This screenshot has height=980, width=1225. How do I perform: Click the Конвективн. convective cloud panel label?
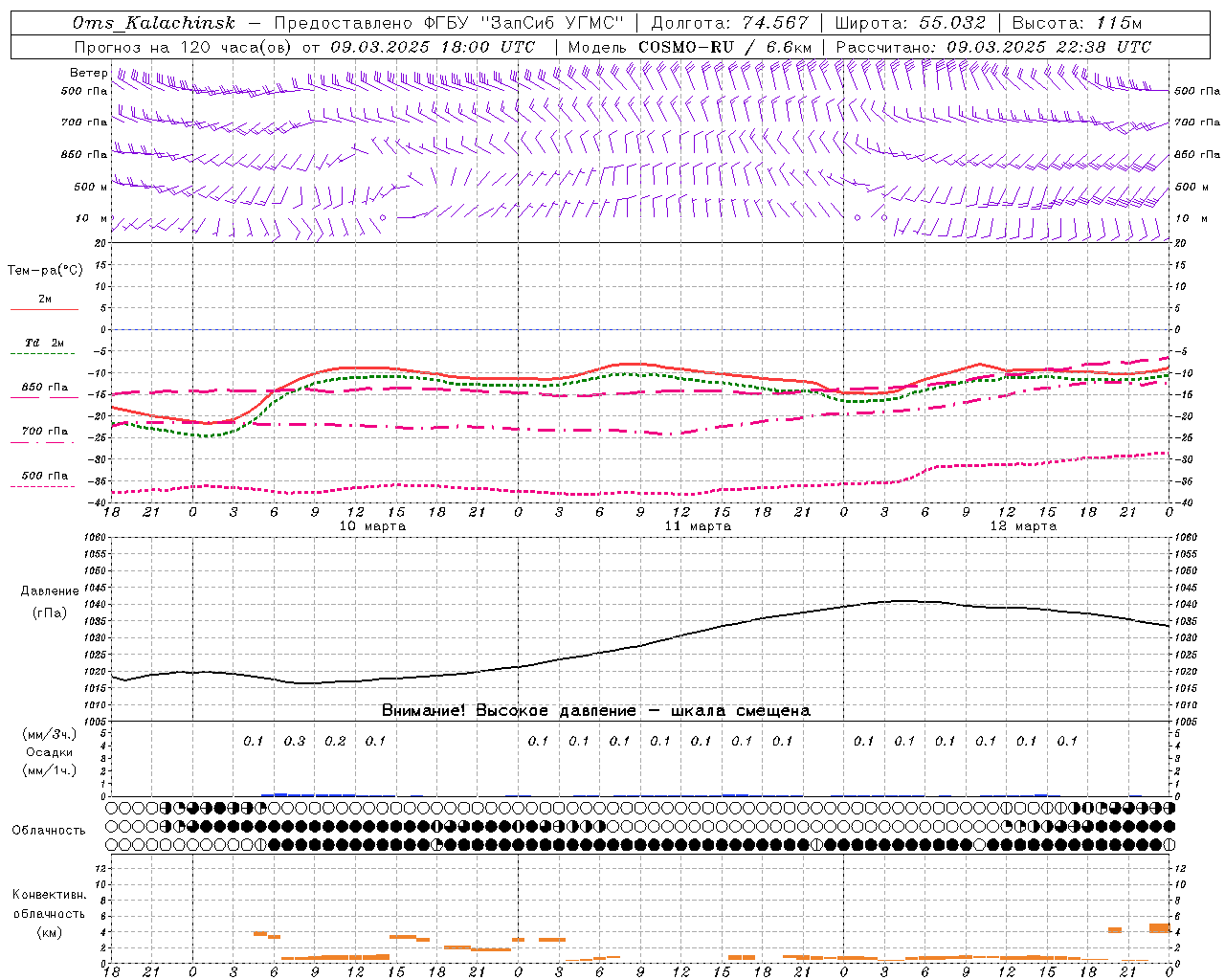pos(49,895)
